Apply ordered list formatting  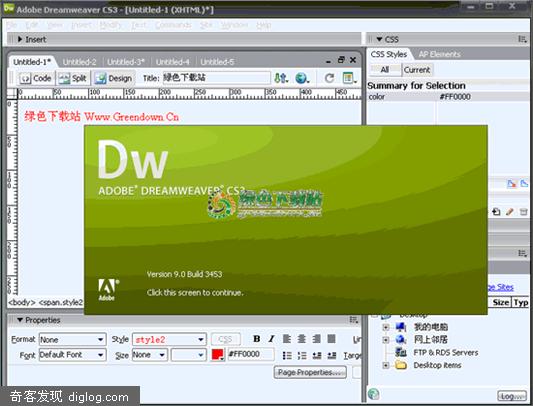(302, 356)
